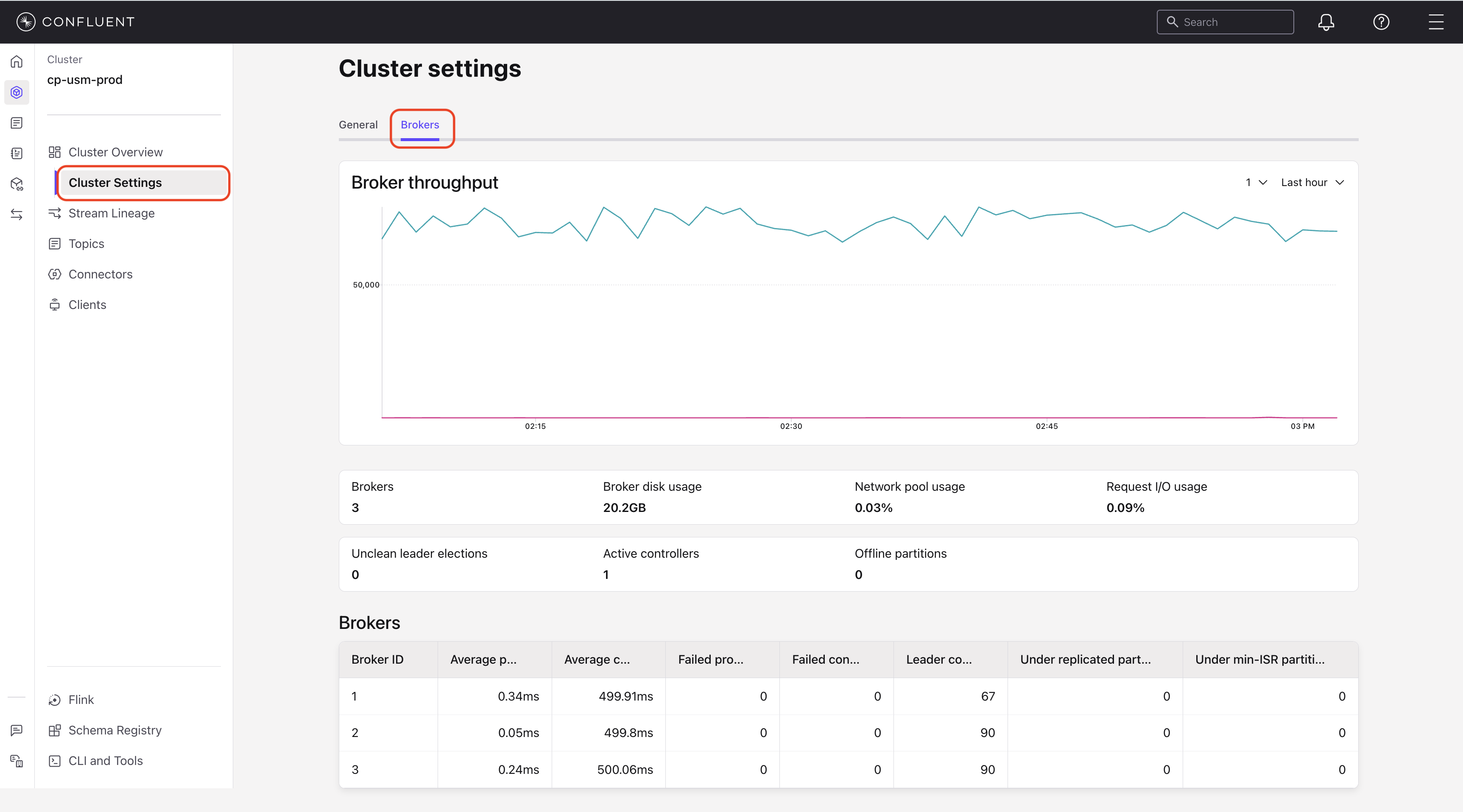Viewport: 1463px width, 812px height.
Task: Click the notifications bell icon
Action: click(x=1326, y=22)
